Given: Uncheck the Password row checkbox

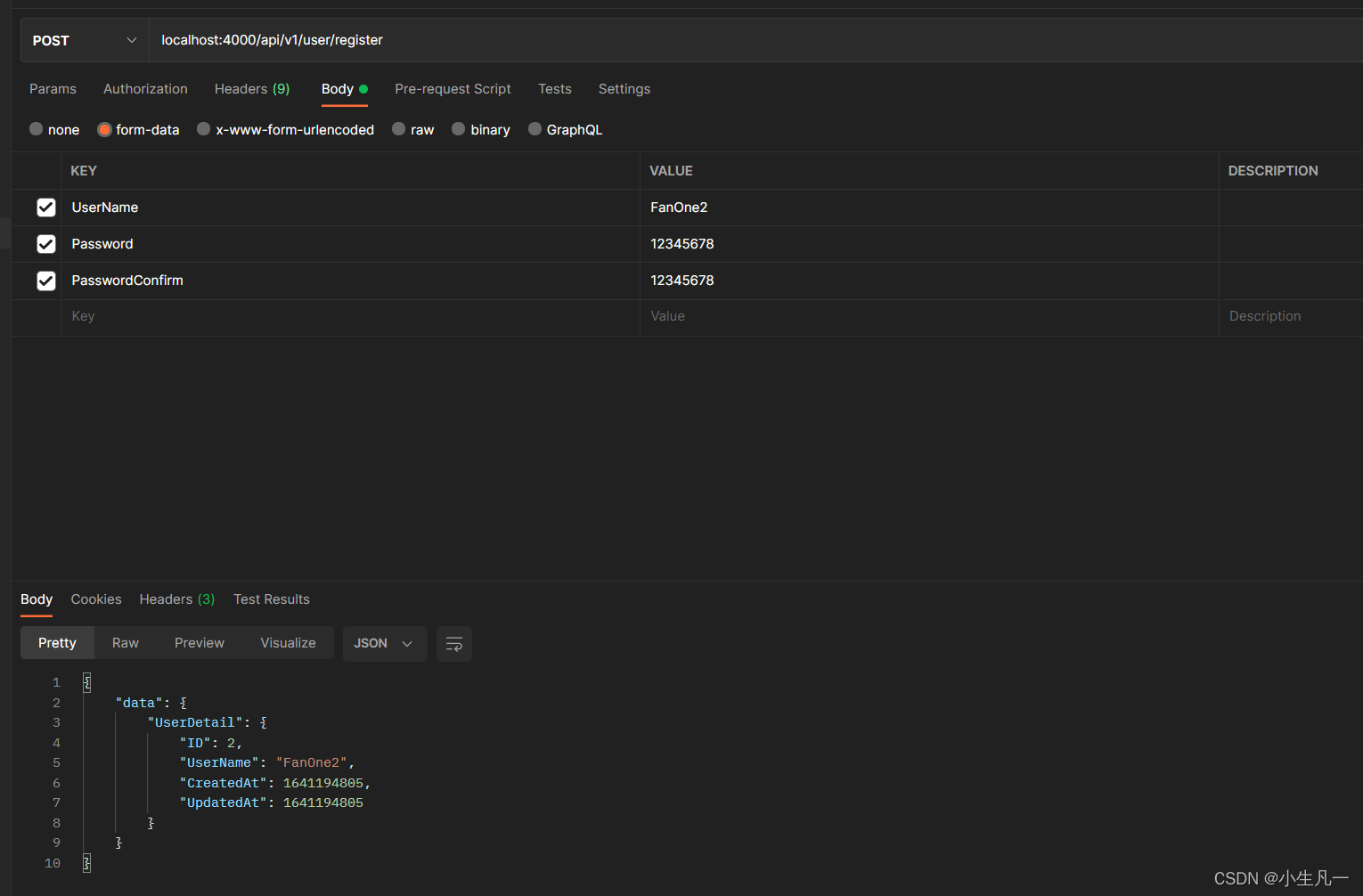Looking at the screenshot, I should [46, 244].
